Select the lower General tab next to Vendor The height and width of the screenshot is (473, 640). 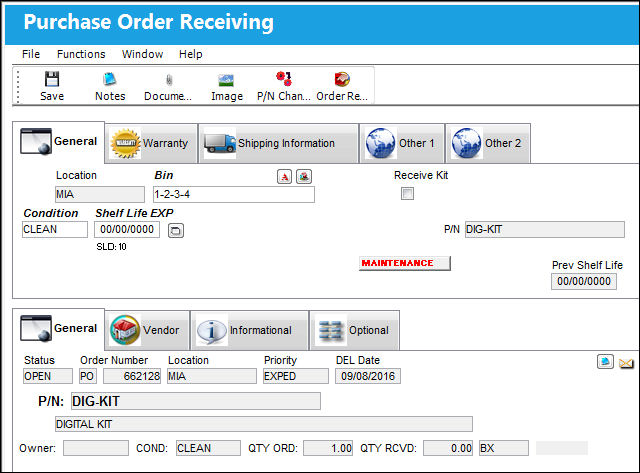pyautogui.click(x=58, y=329)
